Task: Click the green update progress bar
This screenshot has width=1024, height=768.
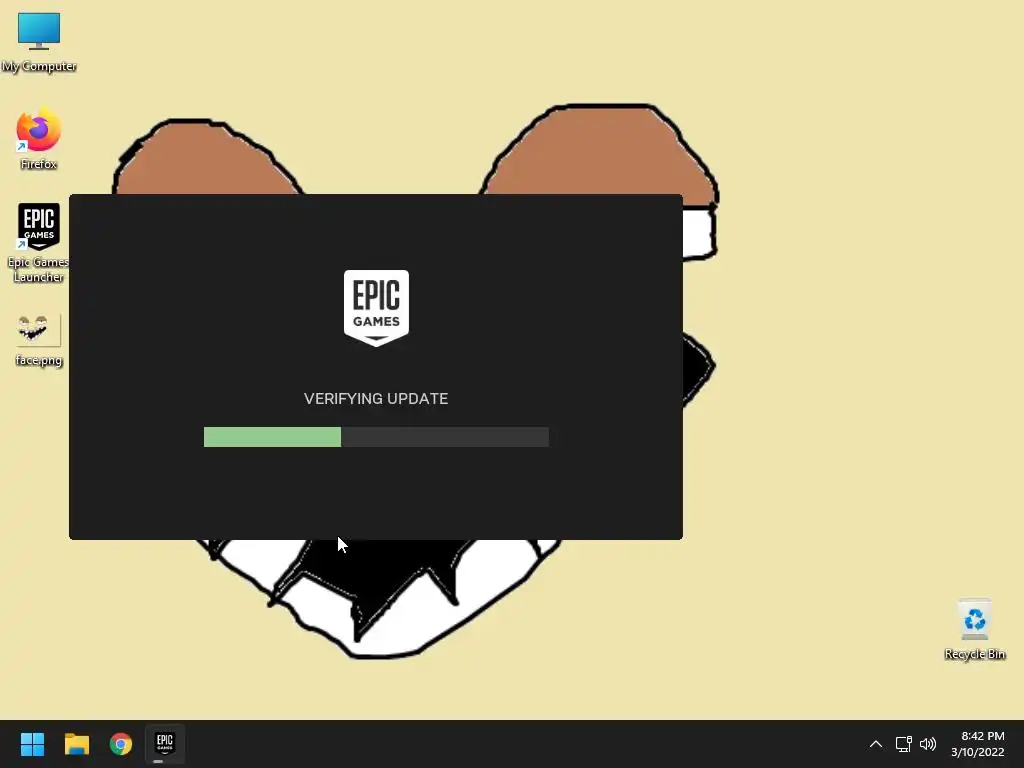Action: pos(376,437)
